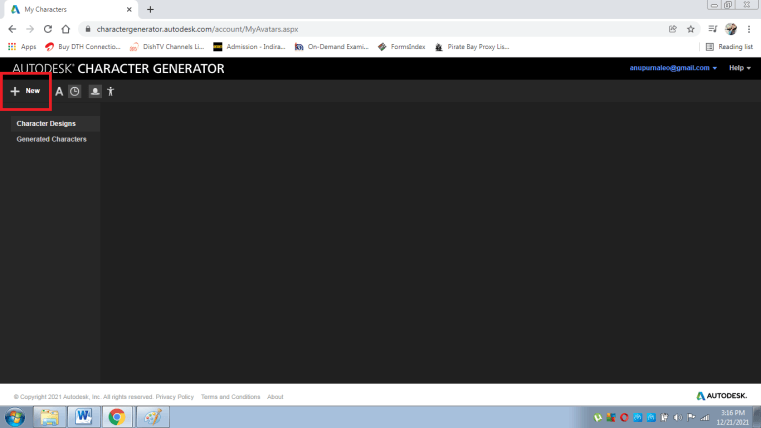The height and width of the screenshot is (428, 761).
Task: Click the browser forward arrow
Action: point(30,29)
